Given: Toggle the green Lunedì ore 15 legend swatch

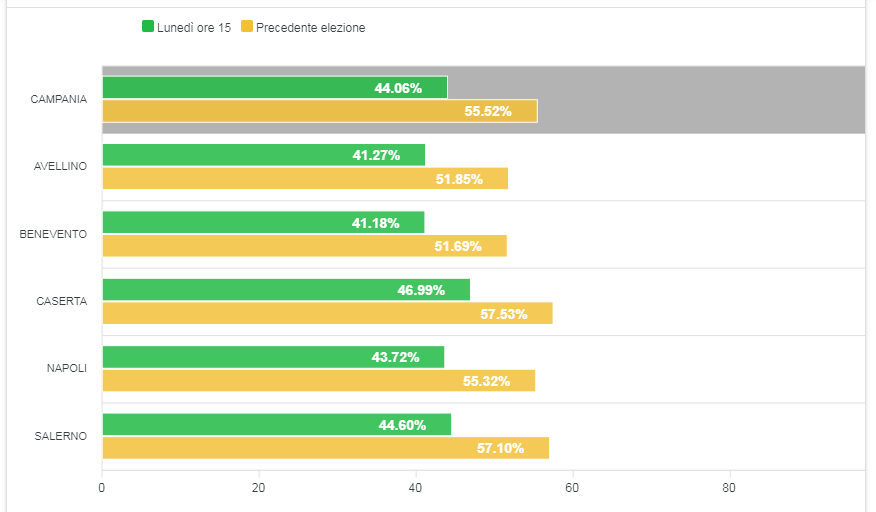Looking at the screenshot, I should pyautogui.click(x=148, y=27).
